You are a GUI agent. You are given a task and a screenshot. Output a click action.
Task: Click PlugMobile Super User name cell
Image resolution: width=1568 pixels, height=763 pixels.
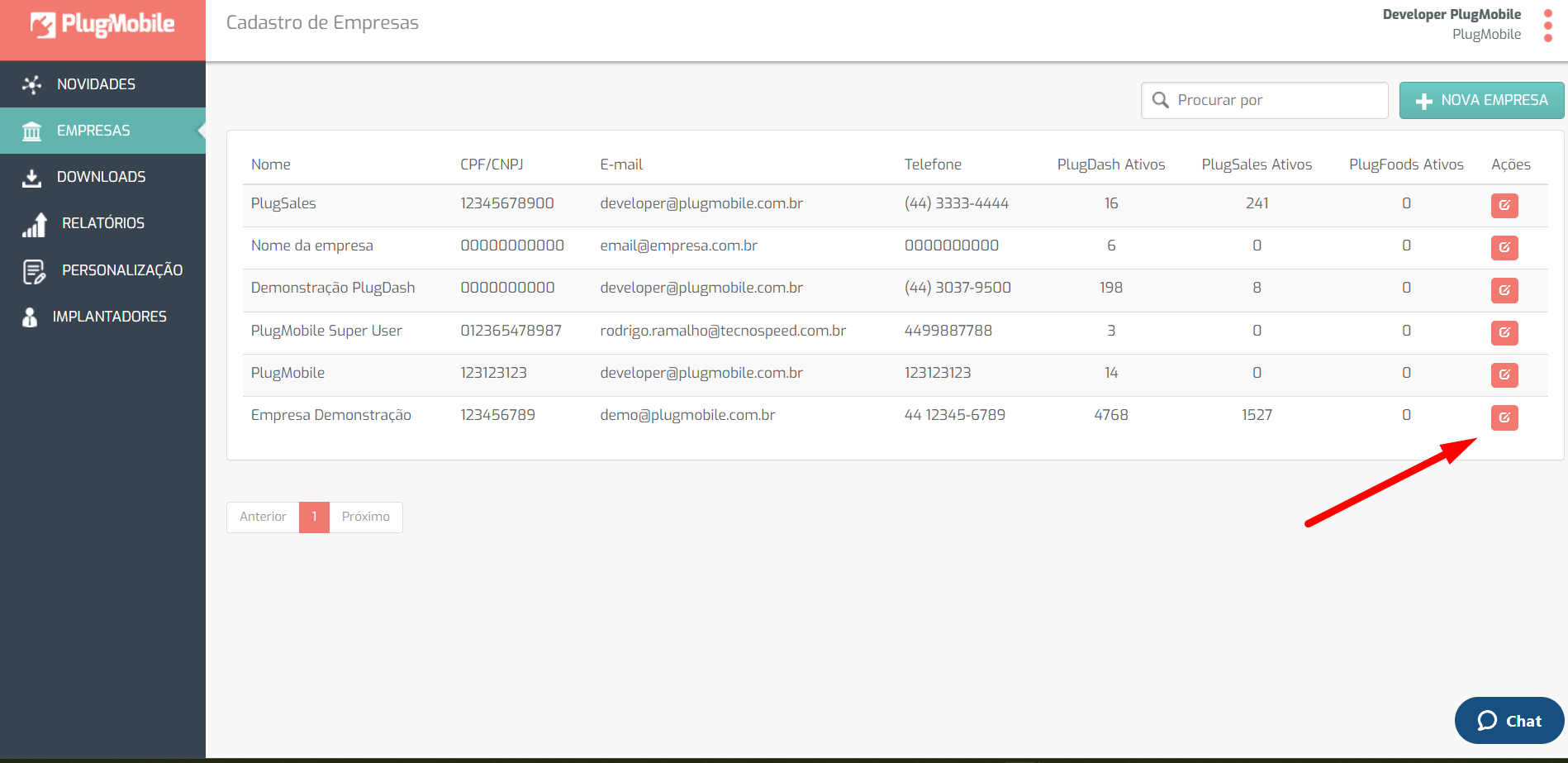(x=326, y=331)
